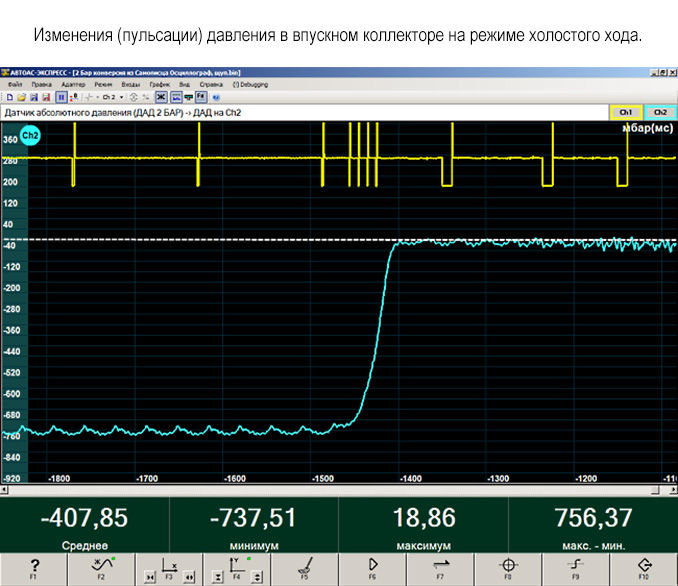Click the 360 pressure axis label
The image size is (678, 586).
tap(10, 140)
